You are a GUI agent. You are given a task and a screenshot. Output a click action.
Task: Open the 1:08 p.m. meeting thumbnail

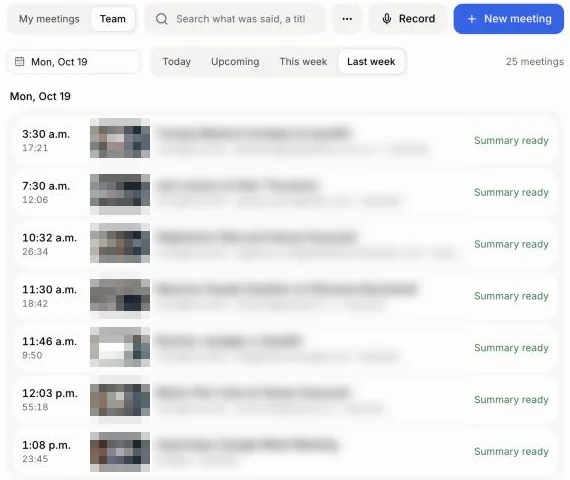pyautogui.click(x=120, y=452)
